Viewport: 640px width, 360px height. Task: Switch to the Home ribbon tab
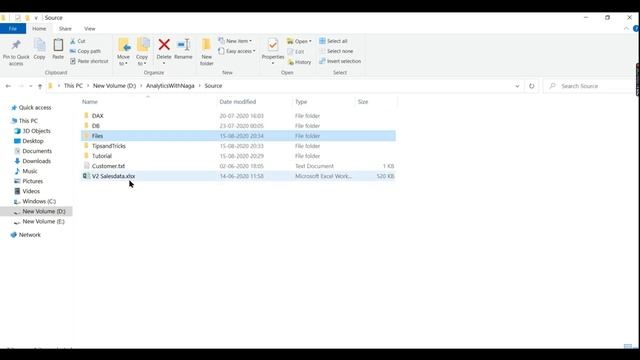point(39,29)
